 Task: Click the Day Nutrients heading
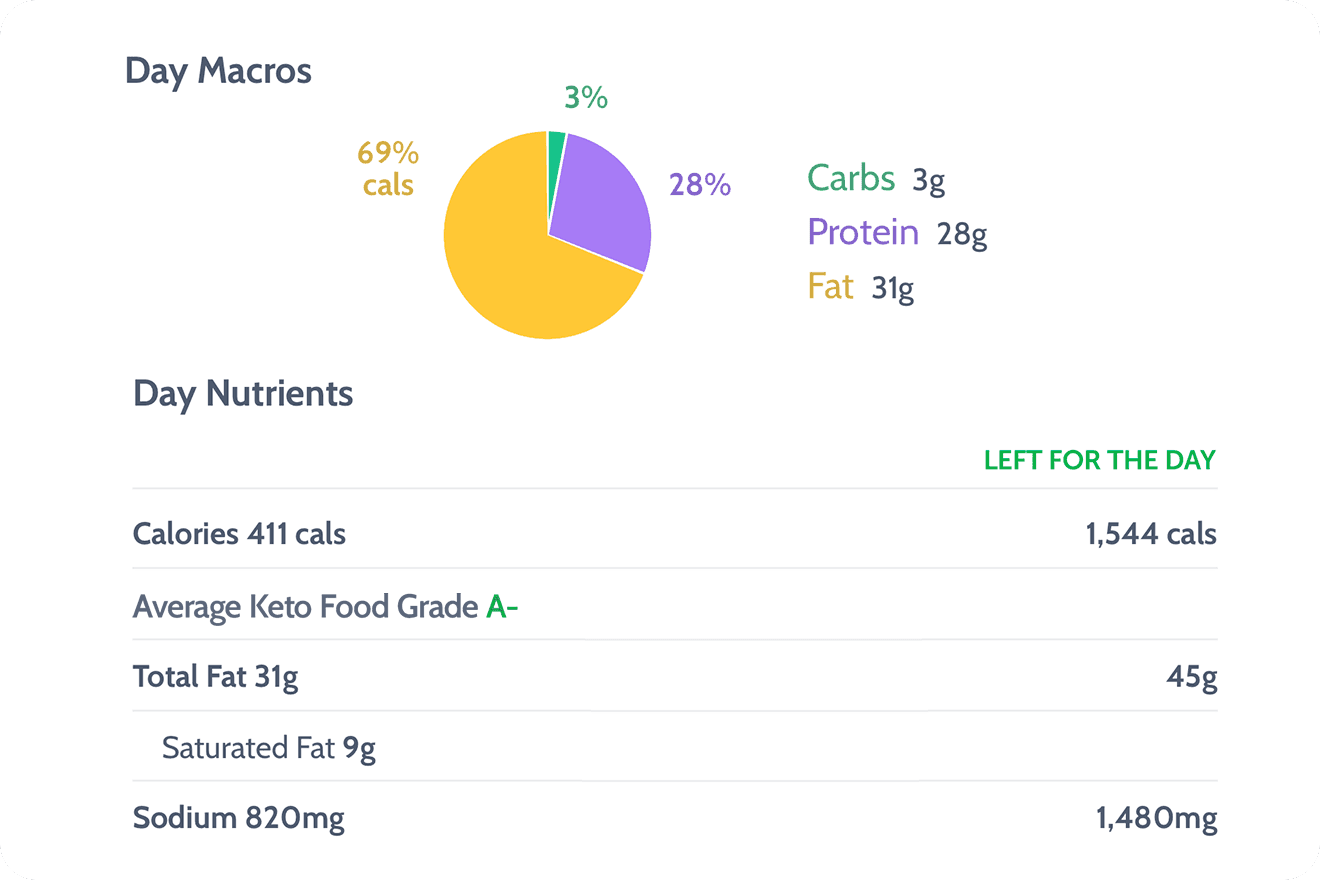pyautogui.click(x=243, y=394)
